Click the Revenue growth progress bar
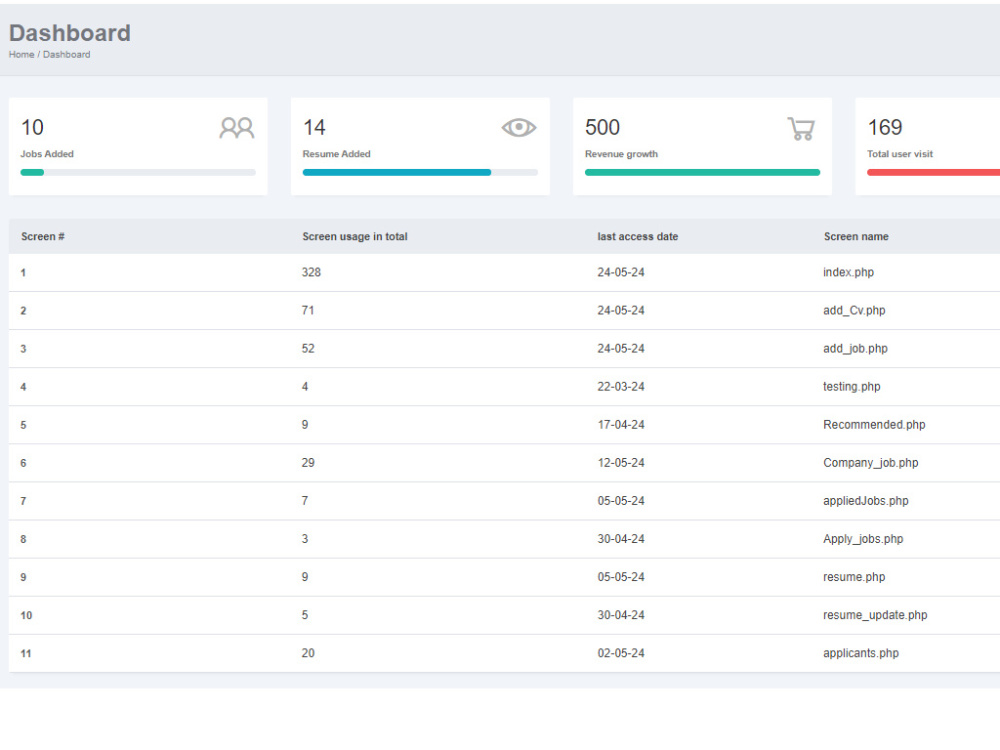 702,172
